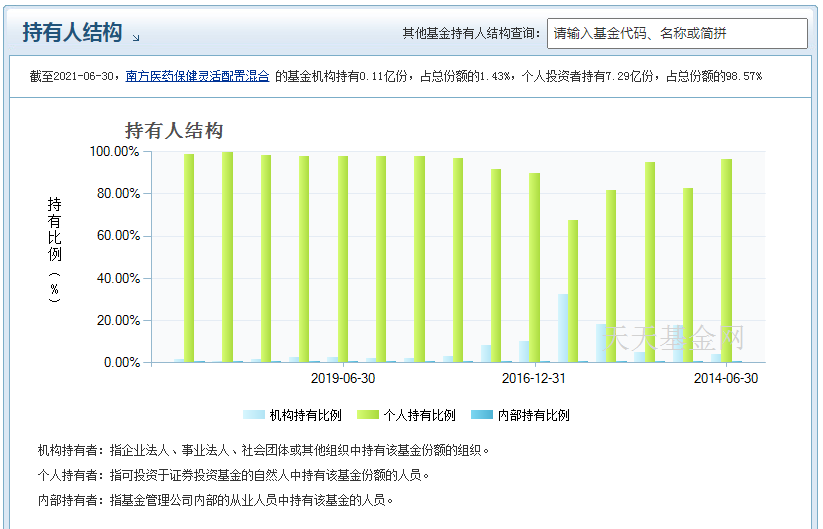Click the 2019-06-30 x-axis date label
The image size is (823, 529).
(343, 378)
